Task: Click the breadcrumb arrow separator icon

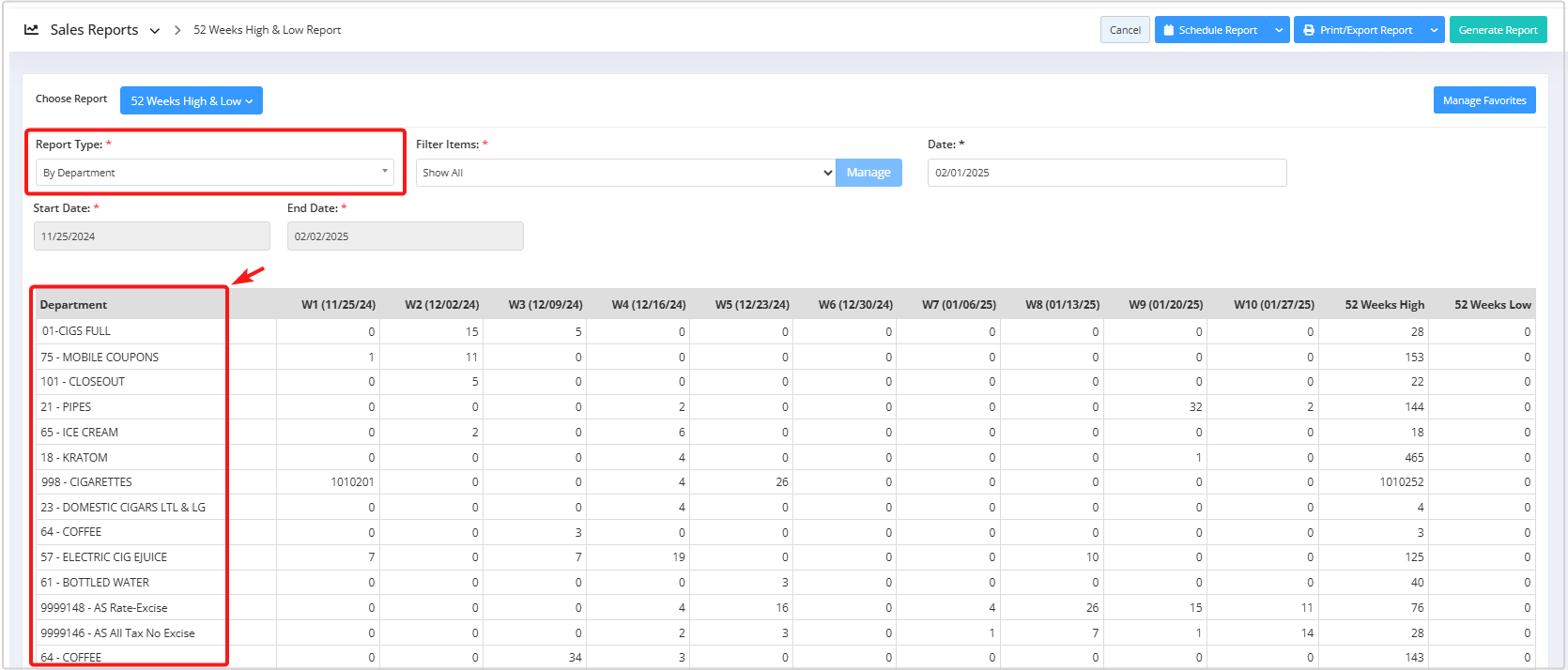Action: click(x=177, y=31)
